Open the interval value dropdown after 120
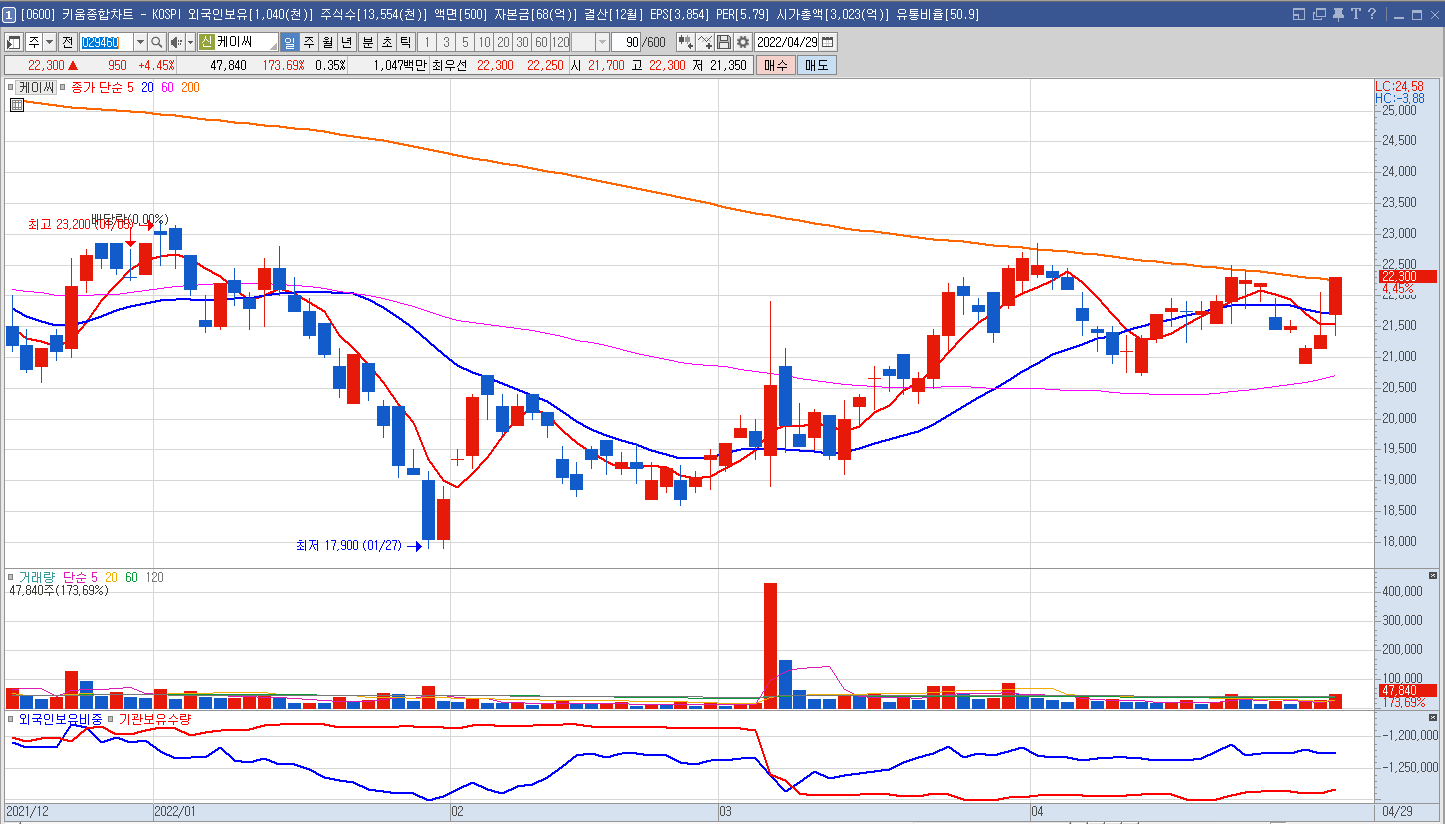Viewport: 1445px width, 824px height. (x=602, y=42)
